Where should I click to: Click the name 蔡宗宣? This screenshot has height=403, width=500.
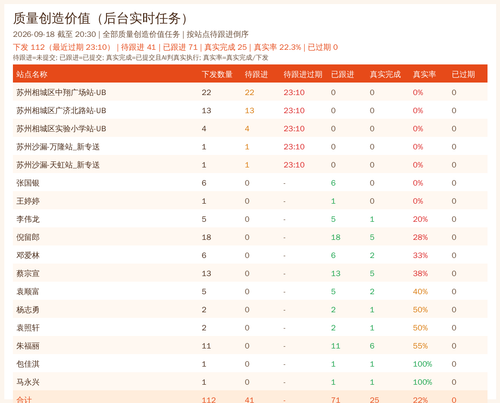pyautogui.click(x=28, y=273)
